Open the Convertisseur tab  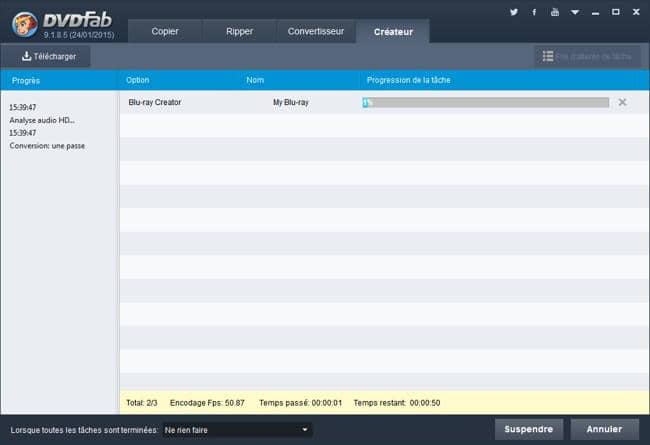315,31
